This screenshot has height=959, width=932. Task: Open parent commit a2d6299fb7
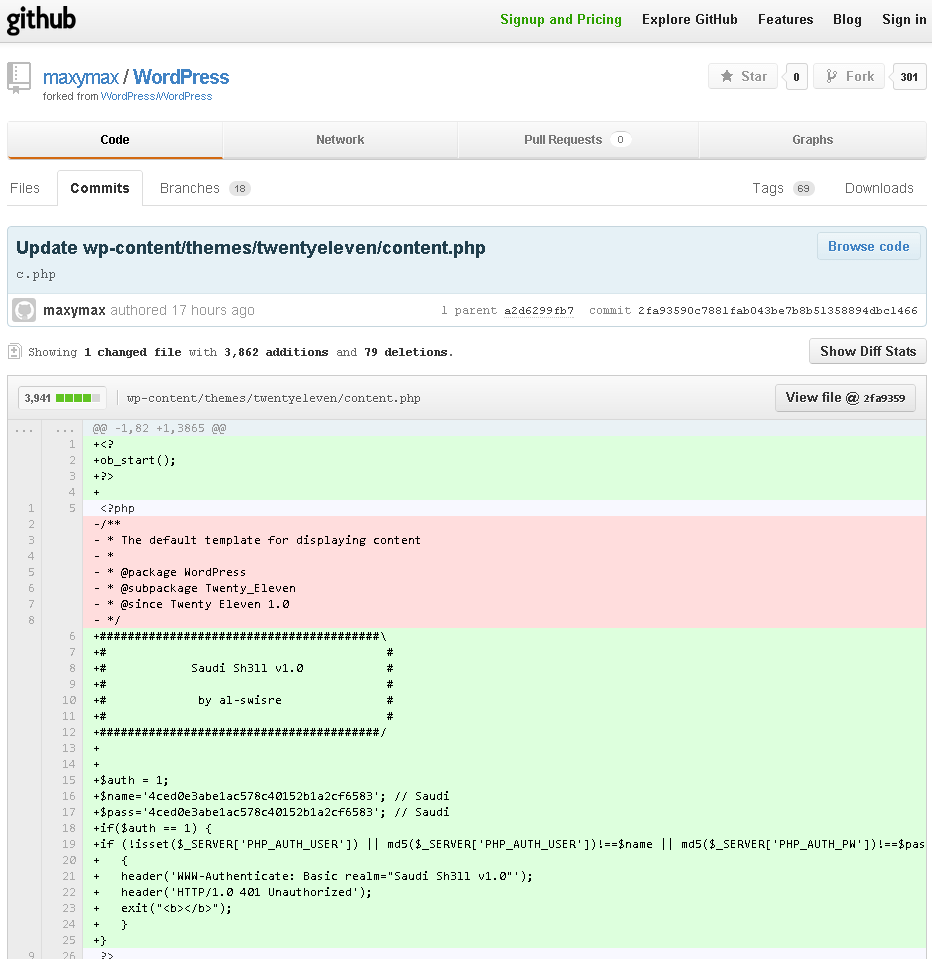pyautogui.click(x=539, y=311)
